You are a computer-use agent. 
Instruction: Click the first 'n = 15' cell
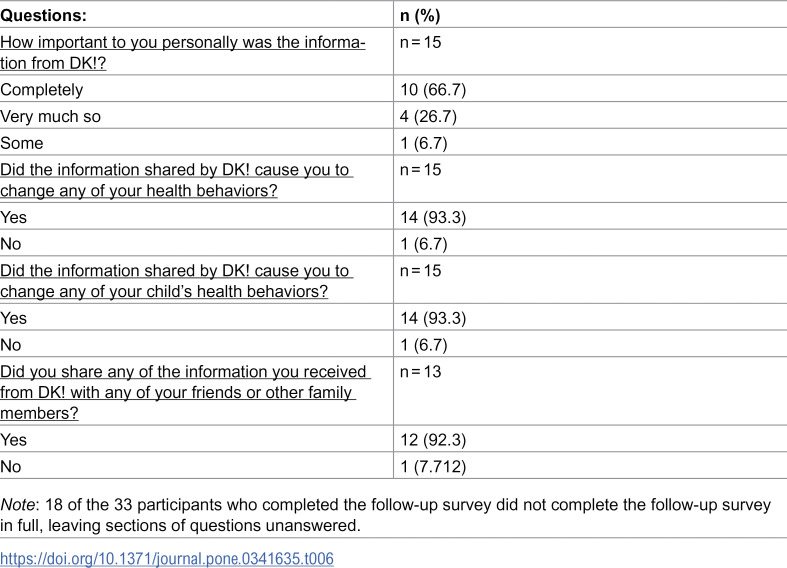pos(421,43)
